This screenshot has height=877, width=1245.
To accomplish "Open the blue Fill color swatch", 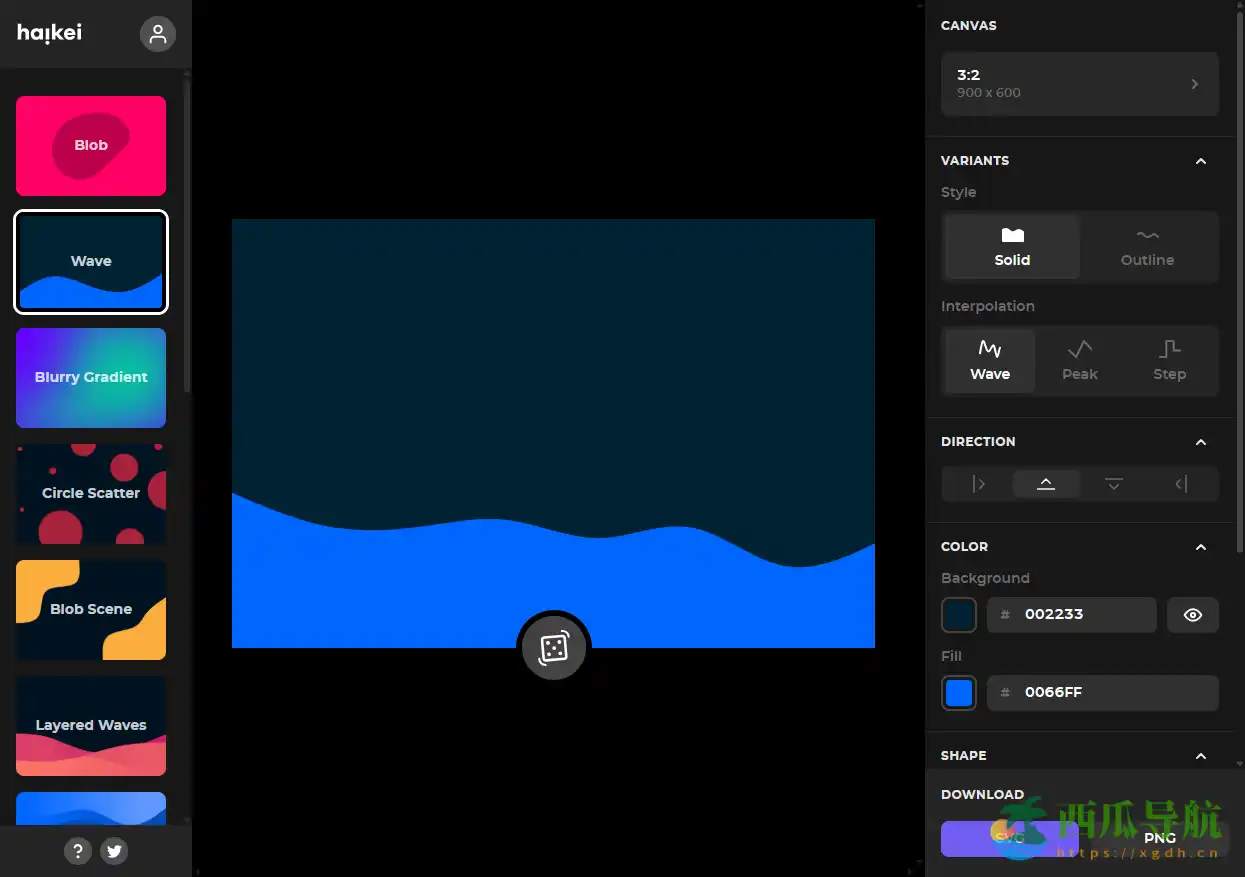I will pos(959,693).
